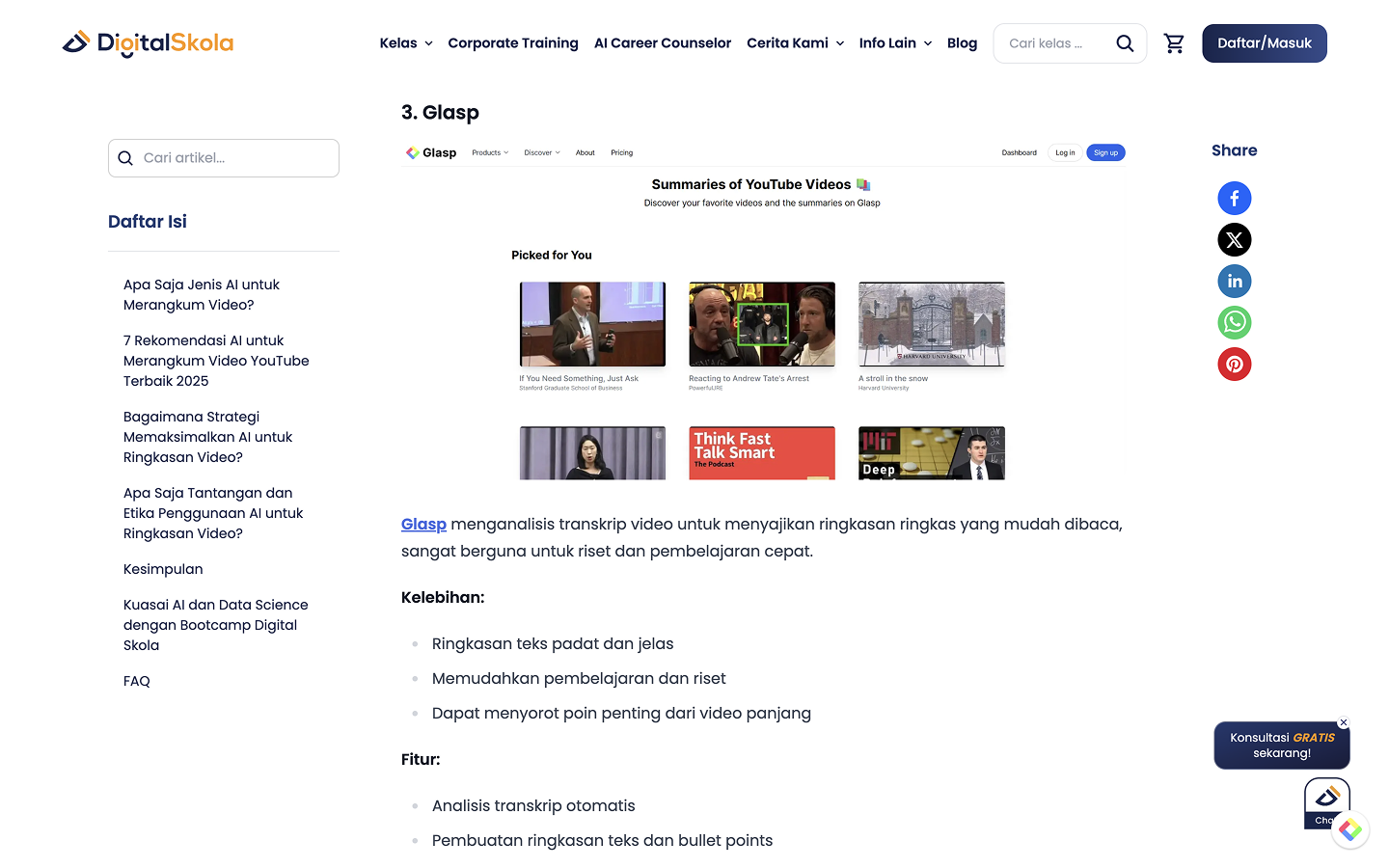Open the shopping cart icon
The height and width of the screenshot is (868, 1389).
(1174, 43)
